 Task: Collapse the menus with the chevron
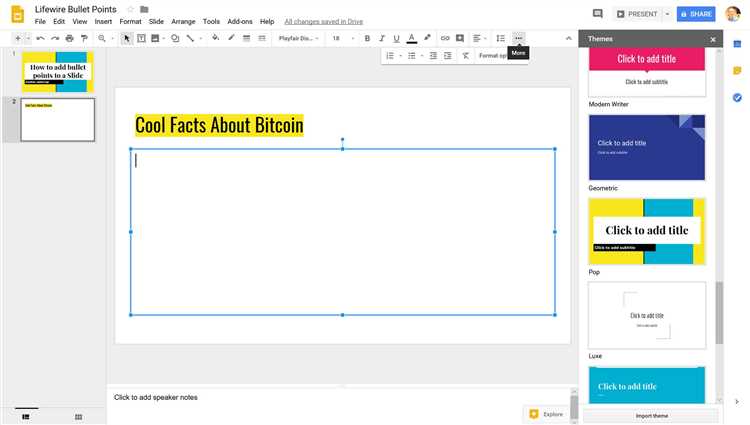click(x=568, y=38)
